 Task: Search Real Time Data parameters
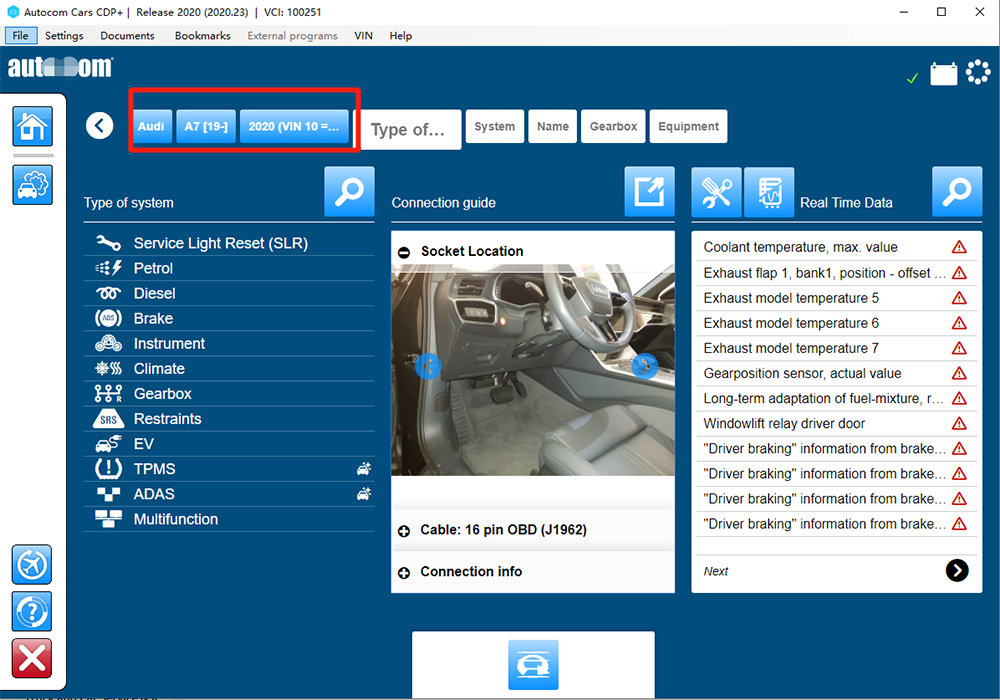(957, 192)
